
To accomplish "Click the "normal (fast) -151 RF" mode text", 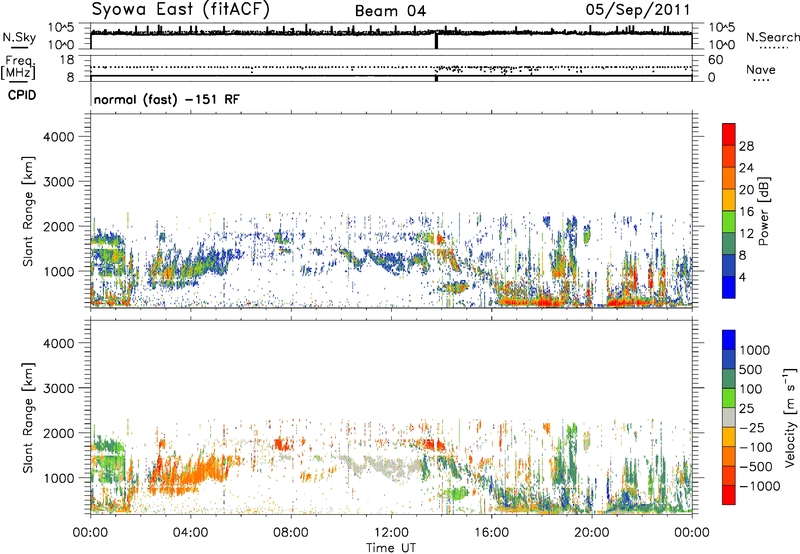I will tap(166, 99).
